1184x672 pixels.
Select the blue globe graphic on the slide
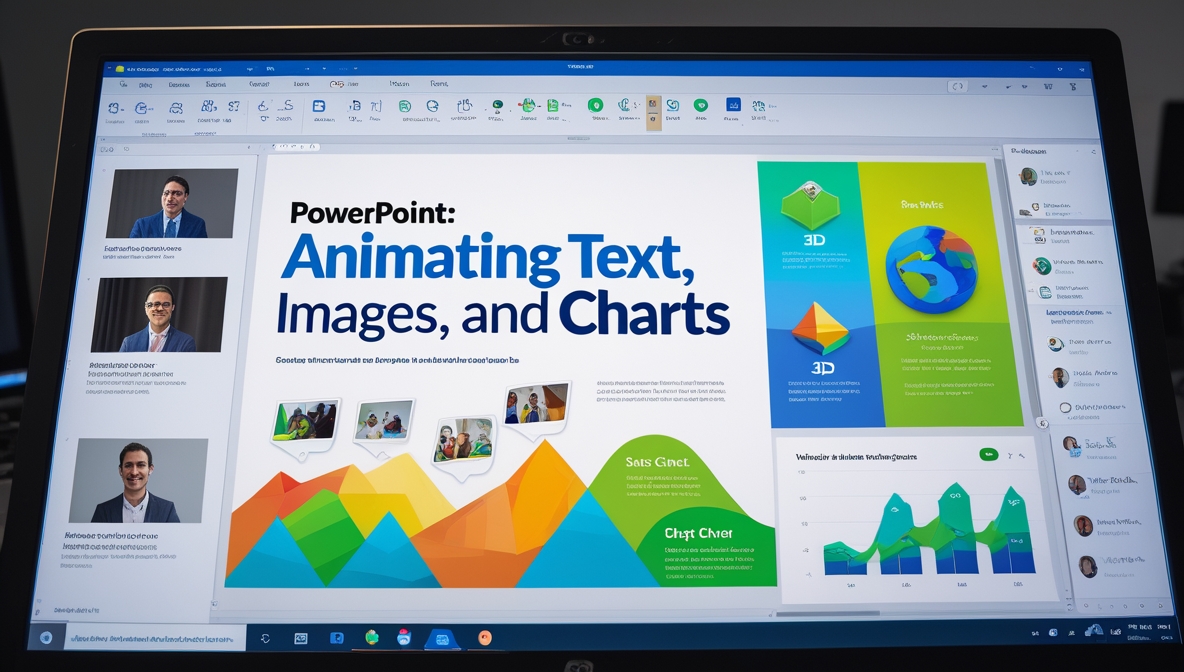click(x=931, y=270)
